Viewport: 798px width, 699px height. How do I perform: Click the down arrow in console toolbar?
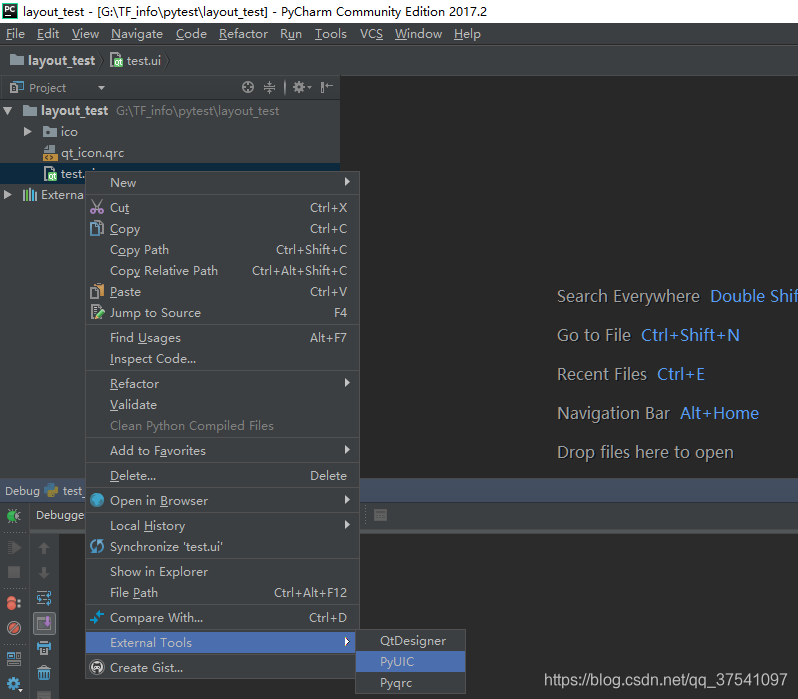click(x=44, y=573)
